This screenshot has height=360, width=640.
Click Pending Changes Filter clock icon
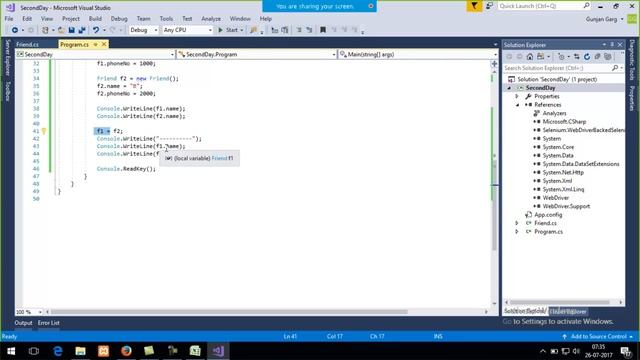562,57
